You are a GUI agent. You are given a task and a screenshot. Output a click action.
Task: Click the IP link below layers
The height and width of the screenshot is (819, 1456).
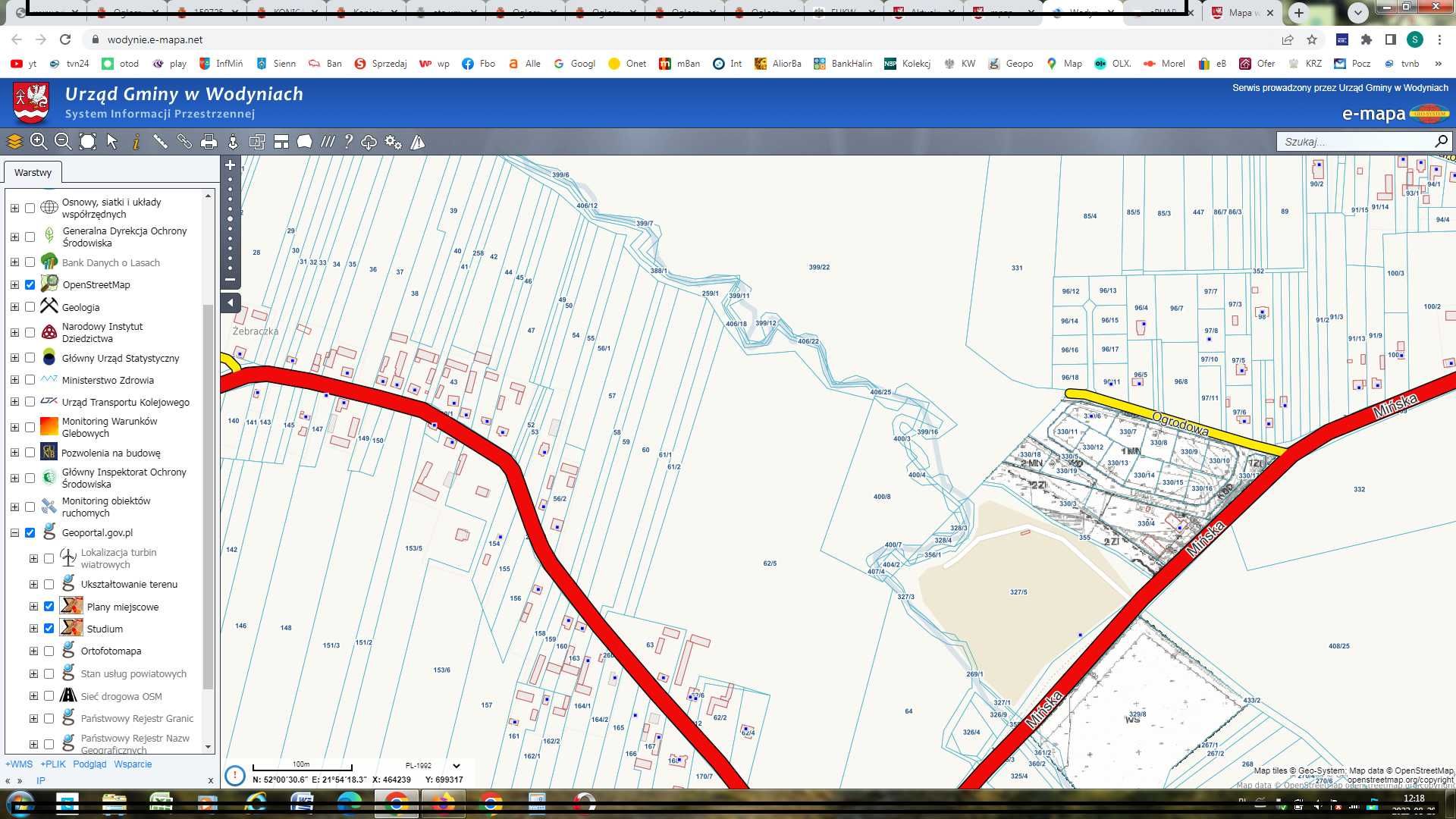pyautogui.click(x=41, y=780)
